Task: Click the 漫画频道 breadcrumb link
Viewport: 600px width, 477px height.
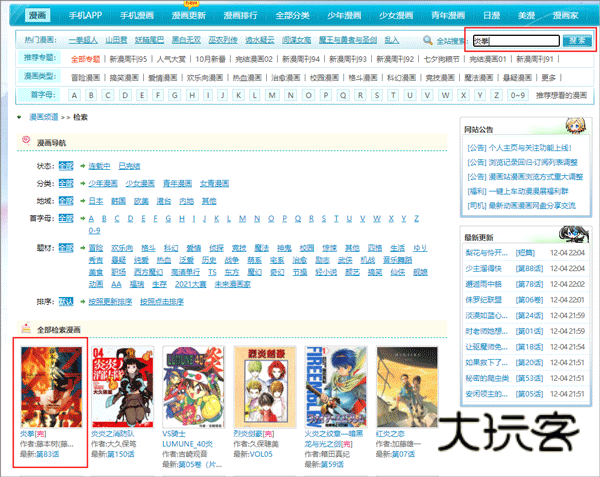Action: (x=44, y=116)
